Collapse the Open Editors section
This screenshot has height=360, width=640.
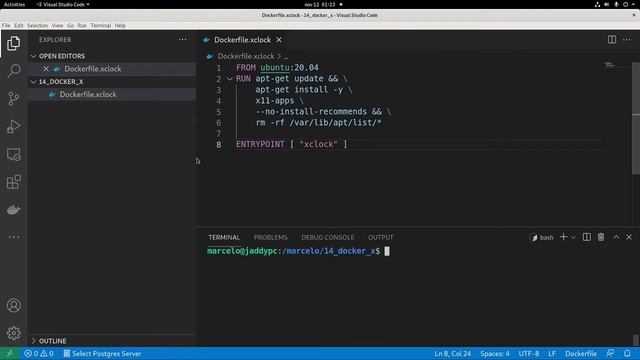[x=33, y=56]
